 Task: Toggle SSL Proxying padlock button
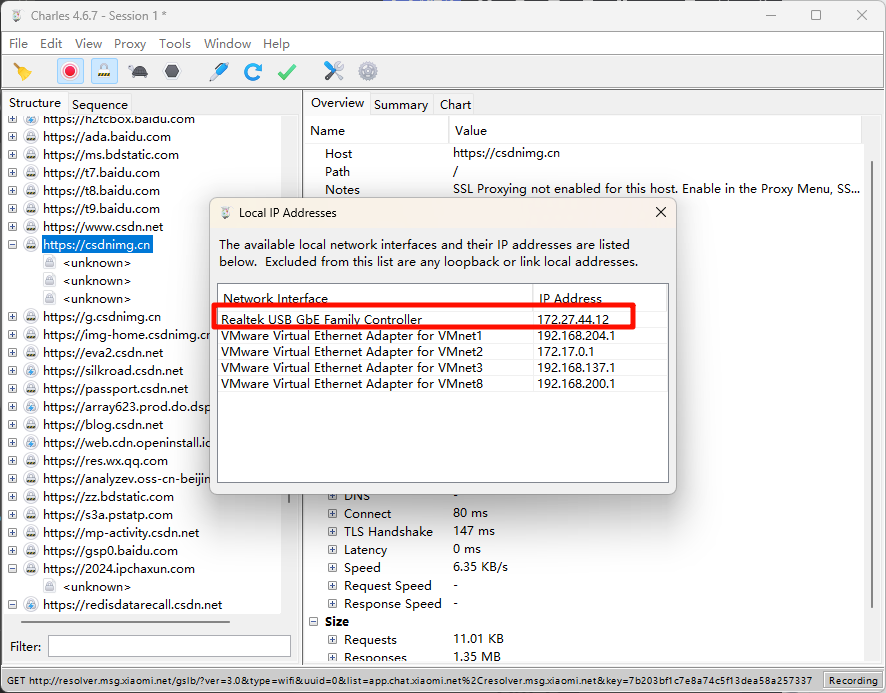pyautogui.click(x=103, y=71)
